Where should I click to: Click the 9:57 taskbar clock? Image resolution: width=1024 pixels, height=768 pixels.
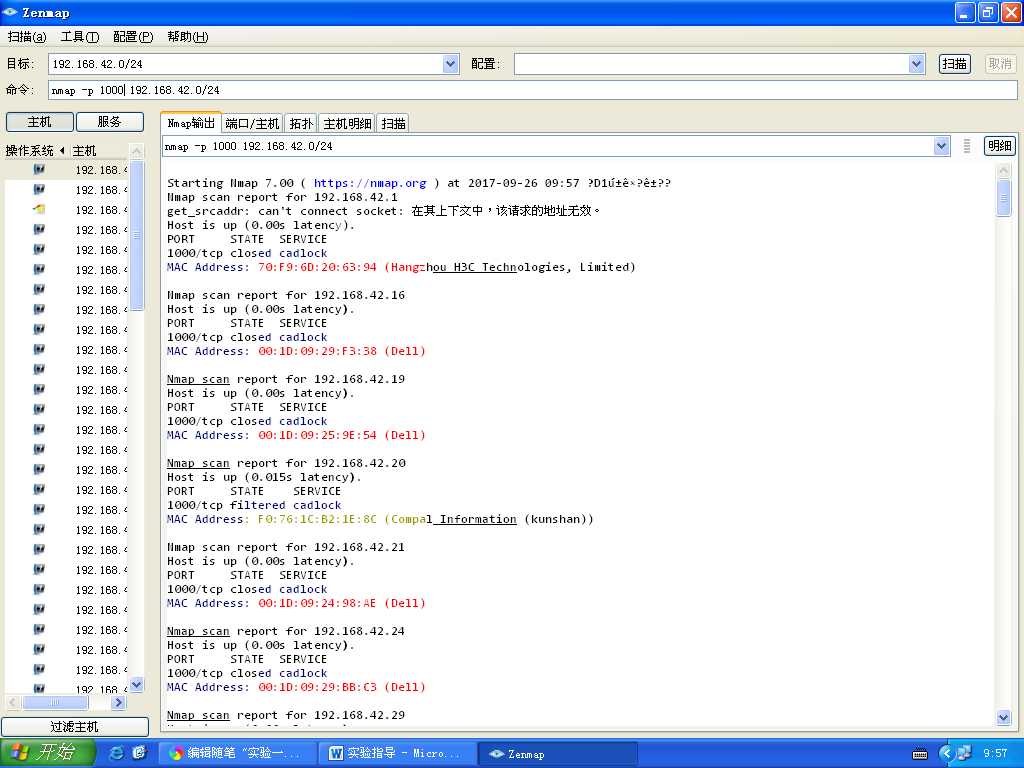pos(995,754)
